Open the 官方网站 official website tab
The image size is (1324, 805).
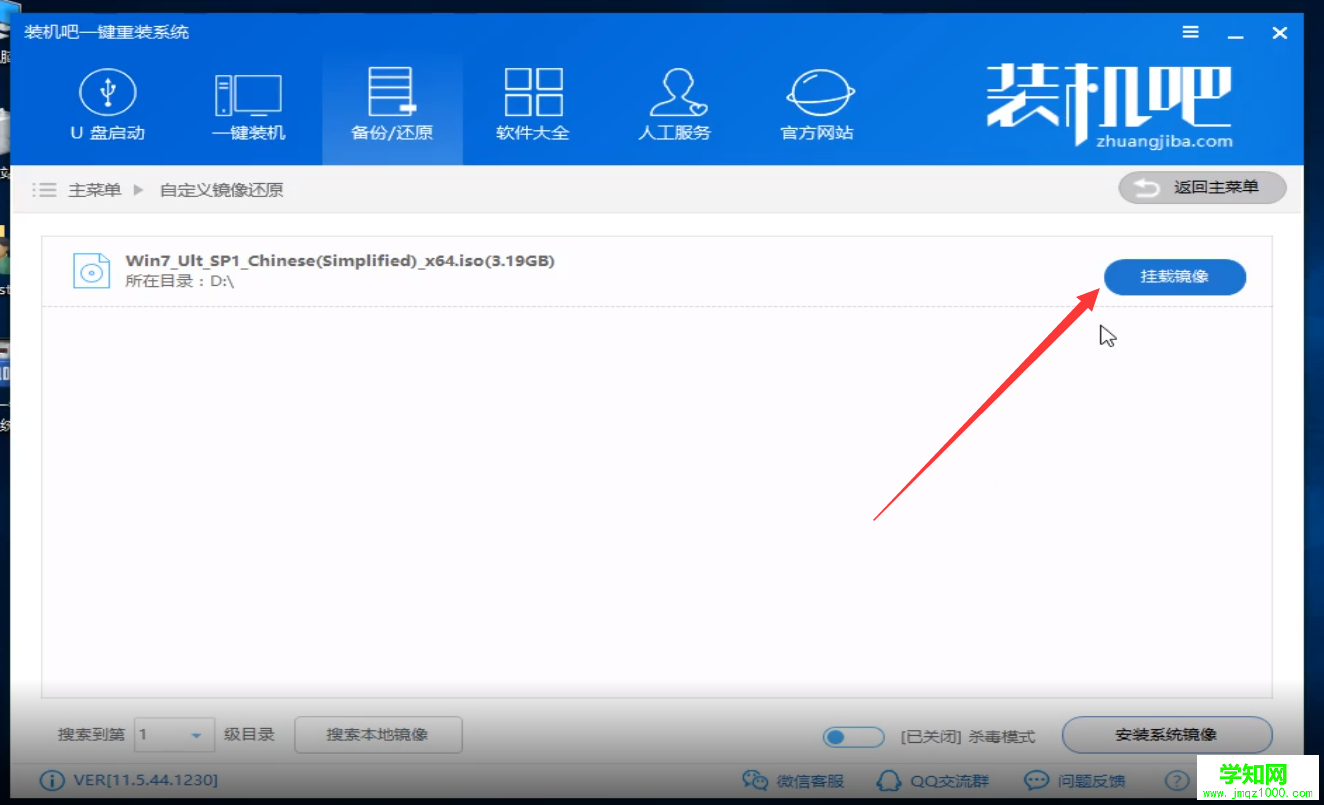pos(817,105)
